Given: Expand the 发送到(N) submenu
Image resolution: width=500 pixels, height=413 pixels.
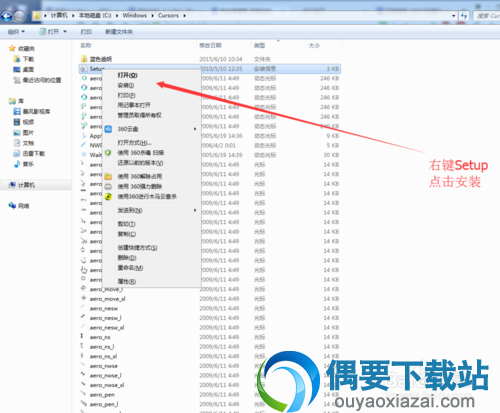Looking at the screenshot, I should (152, 210).
